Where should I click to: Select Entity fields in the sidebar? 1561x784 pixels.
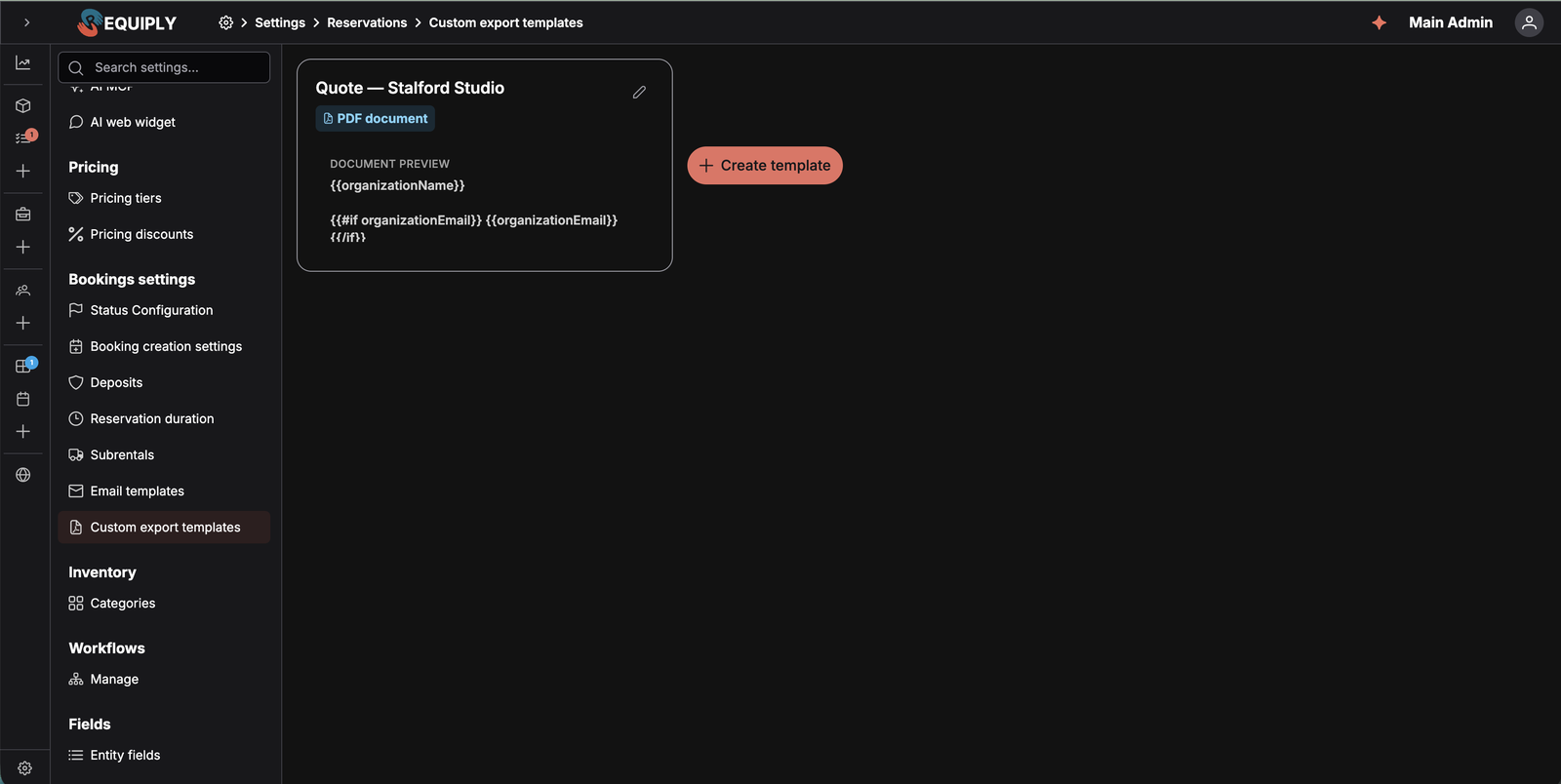[x=164, y=755]
